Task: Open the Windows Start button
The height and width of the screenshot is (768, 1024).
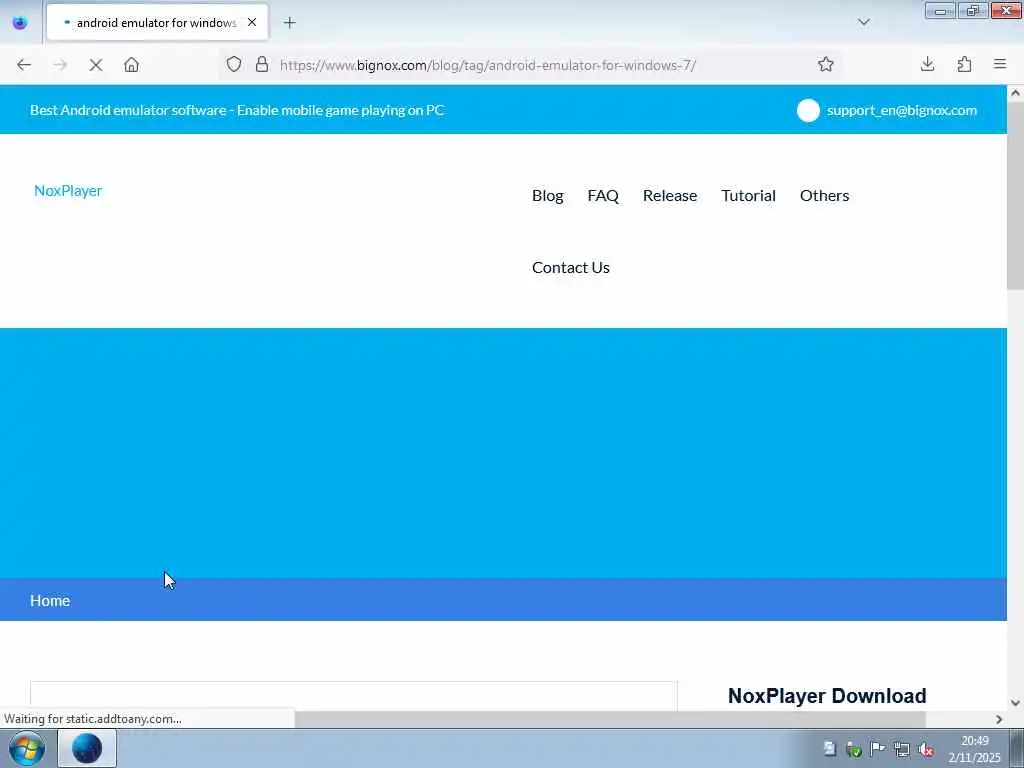Action: [27, 748]
